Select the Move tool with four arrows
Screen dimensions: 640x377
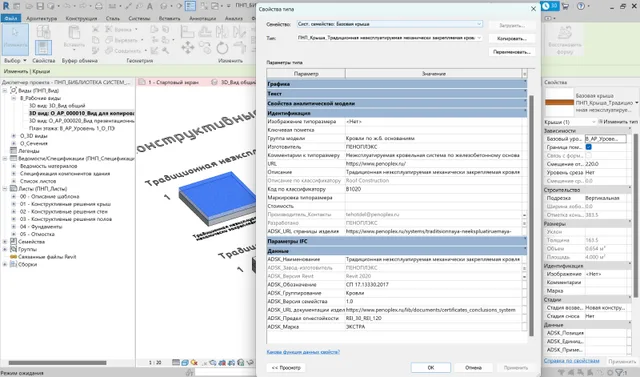point(188,48)
